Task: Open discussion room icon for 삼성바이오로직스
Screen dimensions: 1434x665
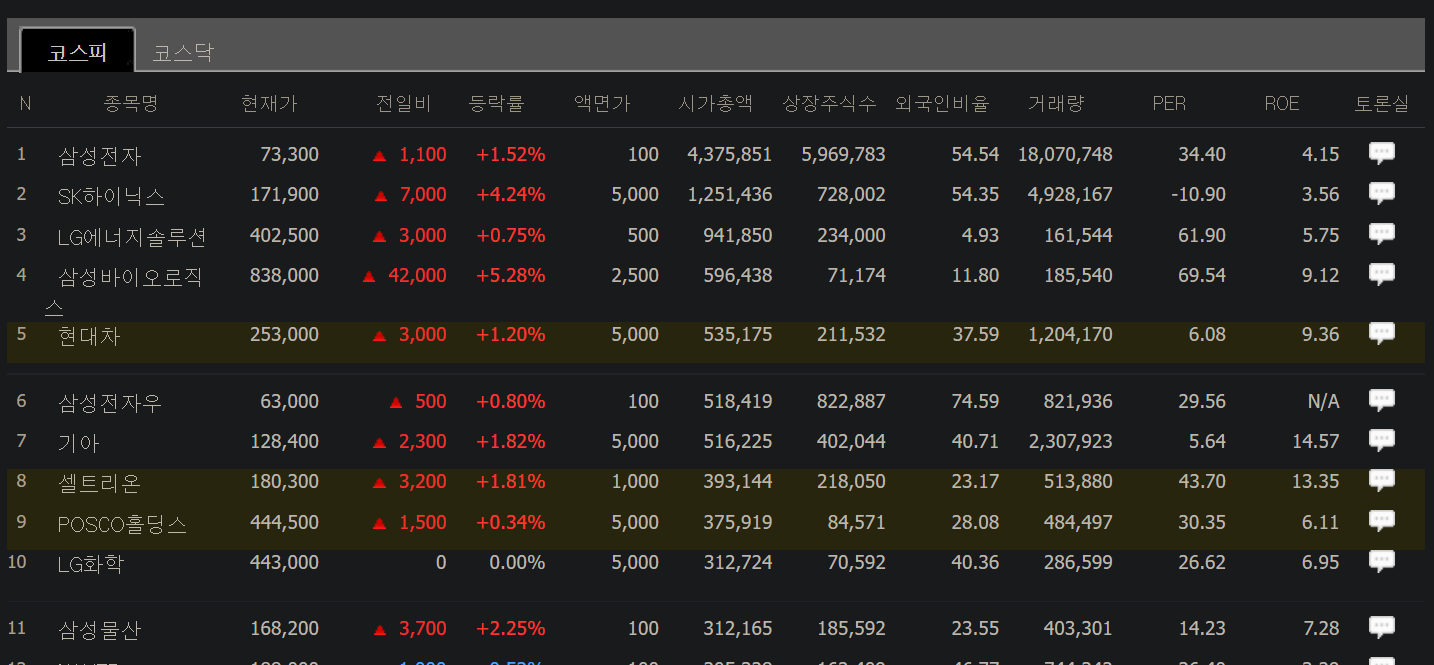Action: [1382, 275]
